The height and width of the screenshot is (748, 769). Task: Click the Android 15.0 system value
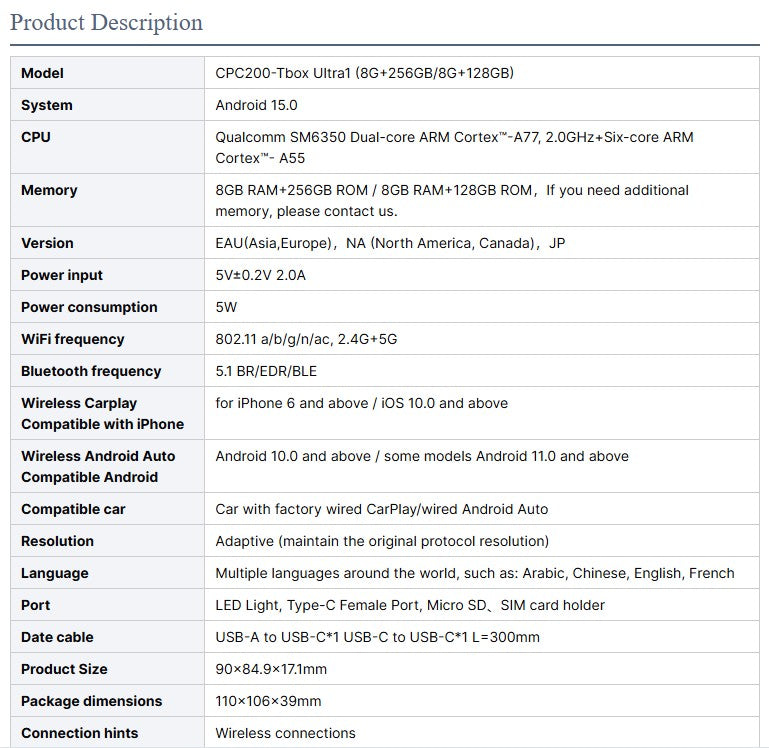point(256,105)
